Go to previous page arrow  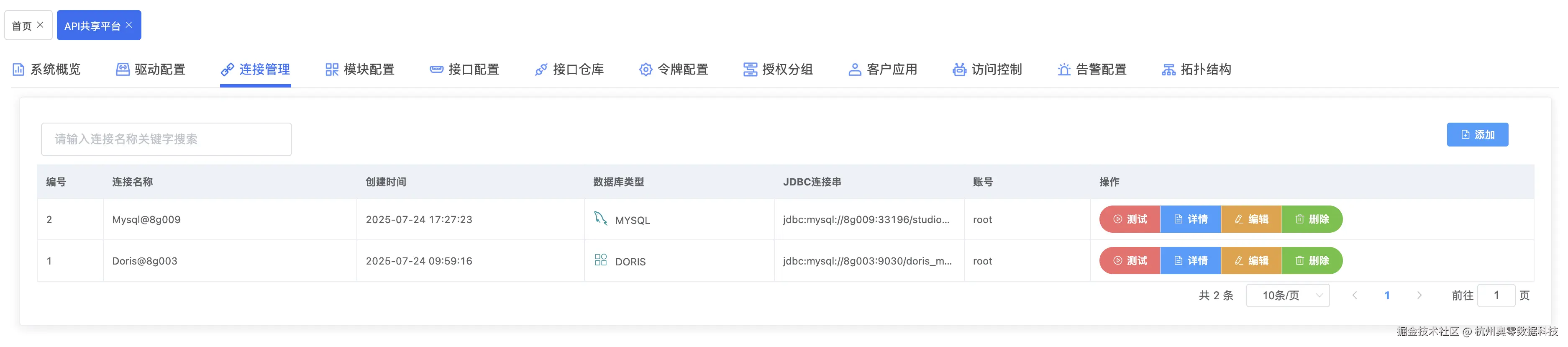coord(1354,295)
